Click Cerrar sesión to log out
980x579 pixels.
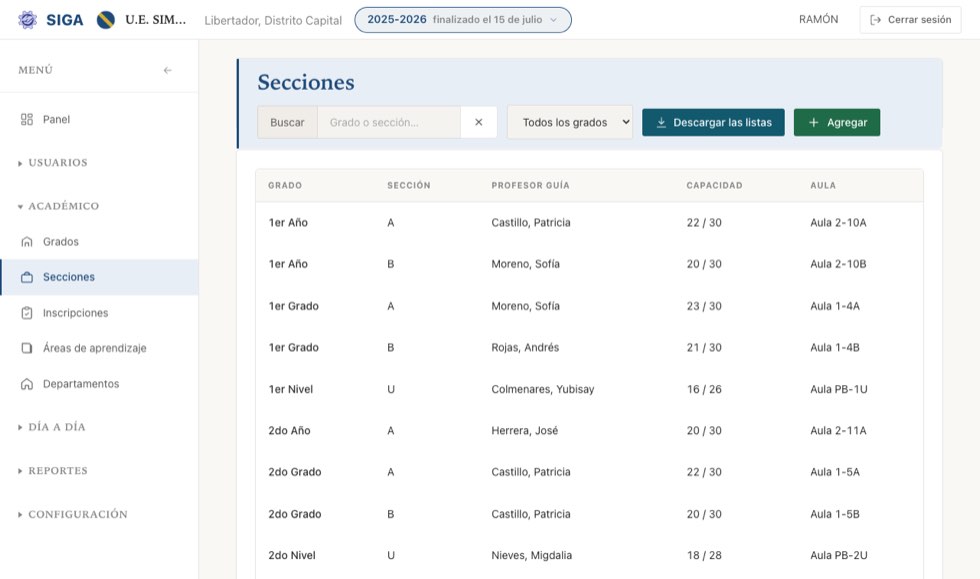(911, 20)
